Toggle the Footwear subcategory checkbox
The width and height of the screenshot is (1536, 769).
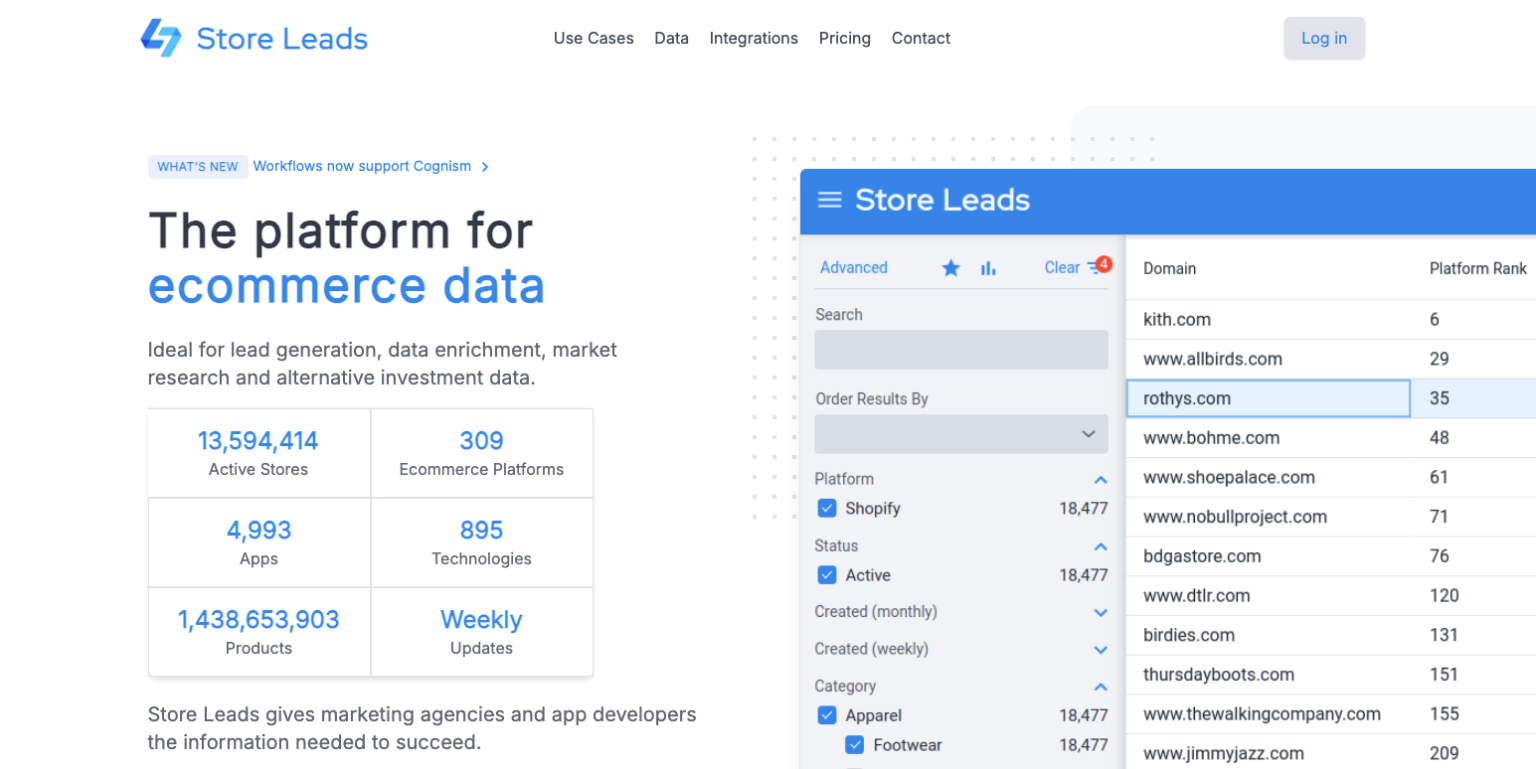(x=855, y=745)
